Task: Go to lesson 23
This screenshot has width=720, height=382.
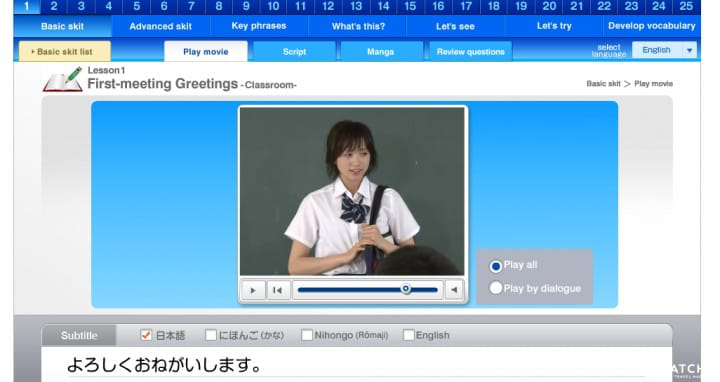Action: 631,6
